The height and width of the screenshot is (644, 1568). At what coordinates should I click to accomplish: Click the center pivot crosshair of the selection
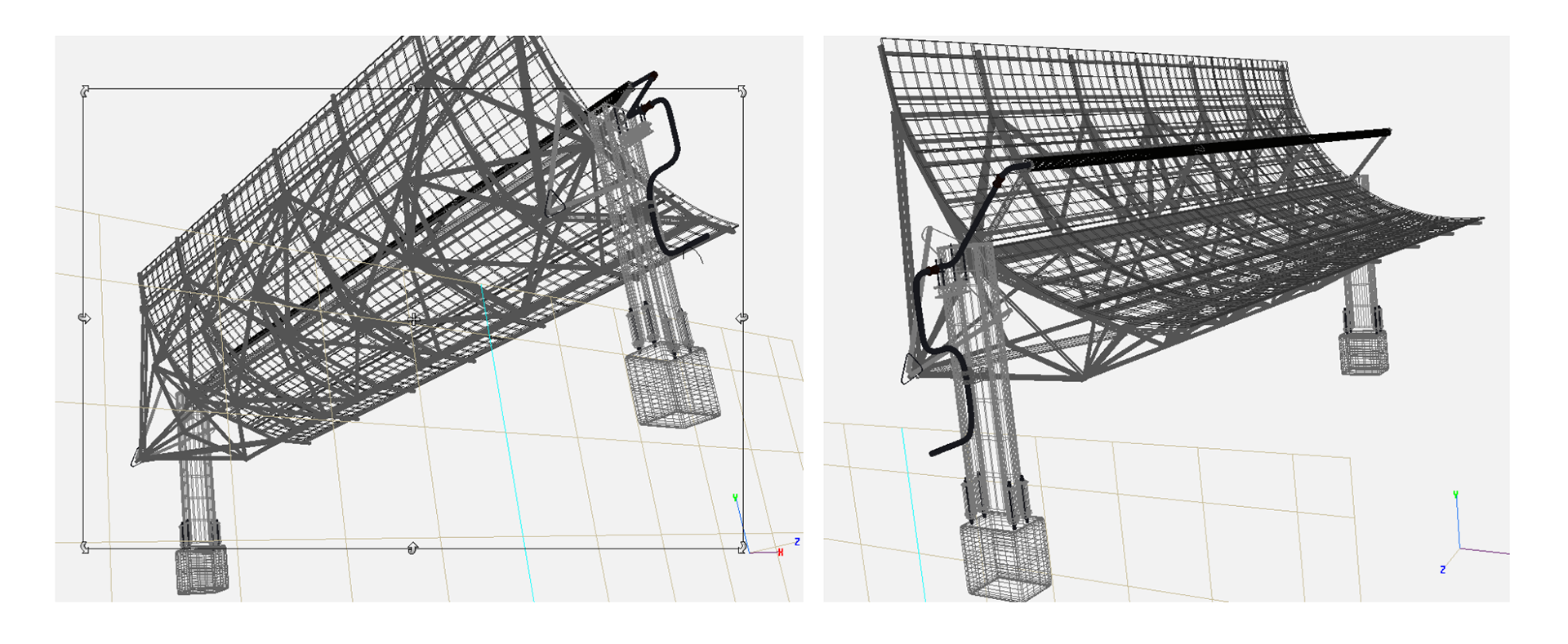coord(414,319)
